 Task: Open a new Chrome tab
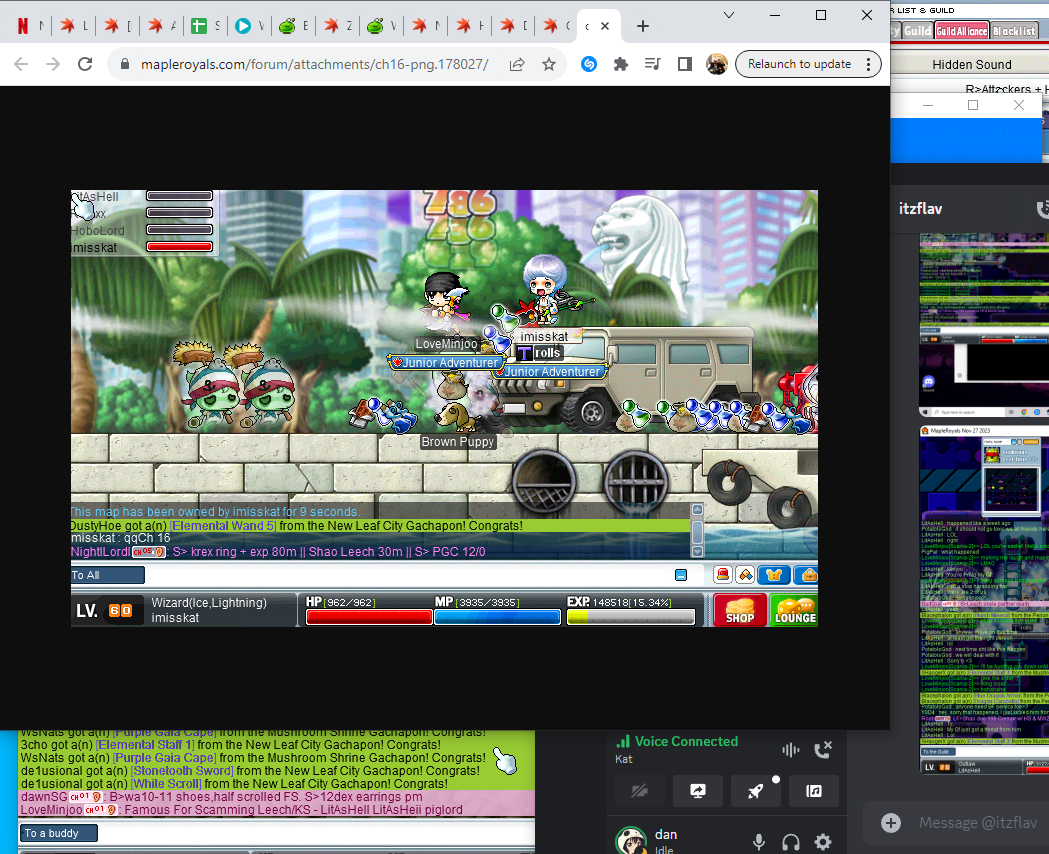(643, 27)
